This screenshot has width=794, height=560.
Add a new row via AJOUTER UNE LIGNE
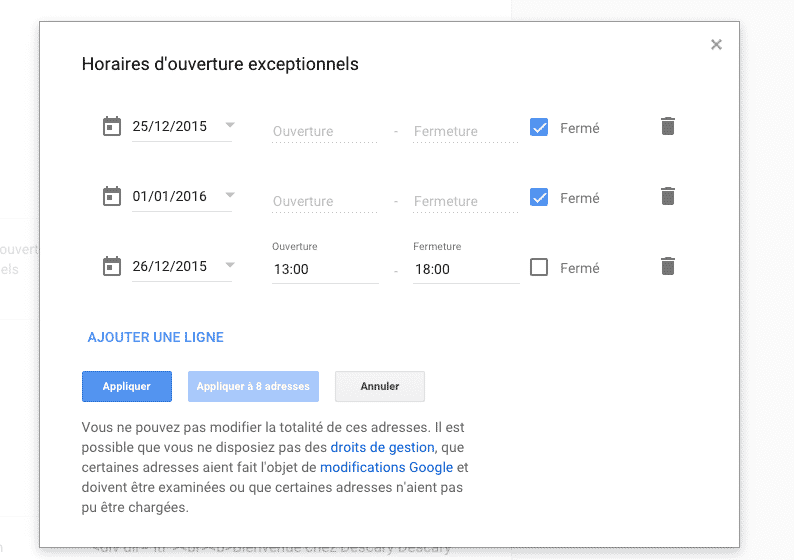pyautogui.click(x=156, y=337)
